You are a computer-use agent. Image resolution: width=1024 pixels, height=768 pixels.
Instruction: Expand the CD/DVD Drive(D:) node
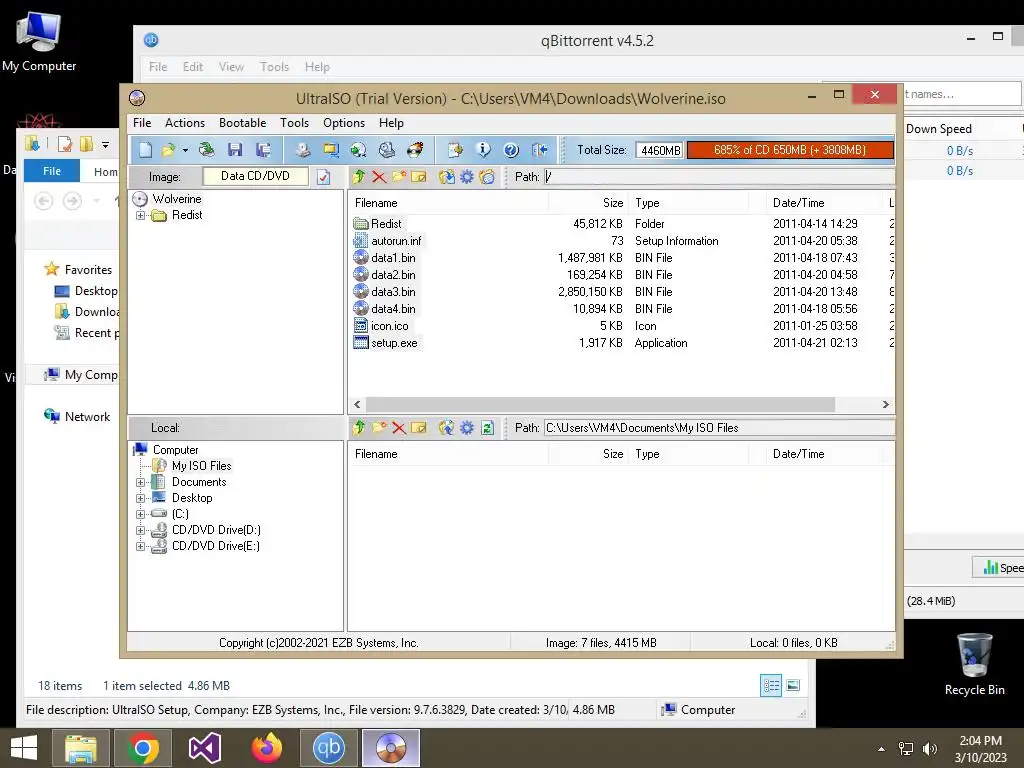click(140, 530)
